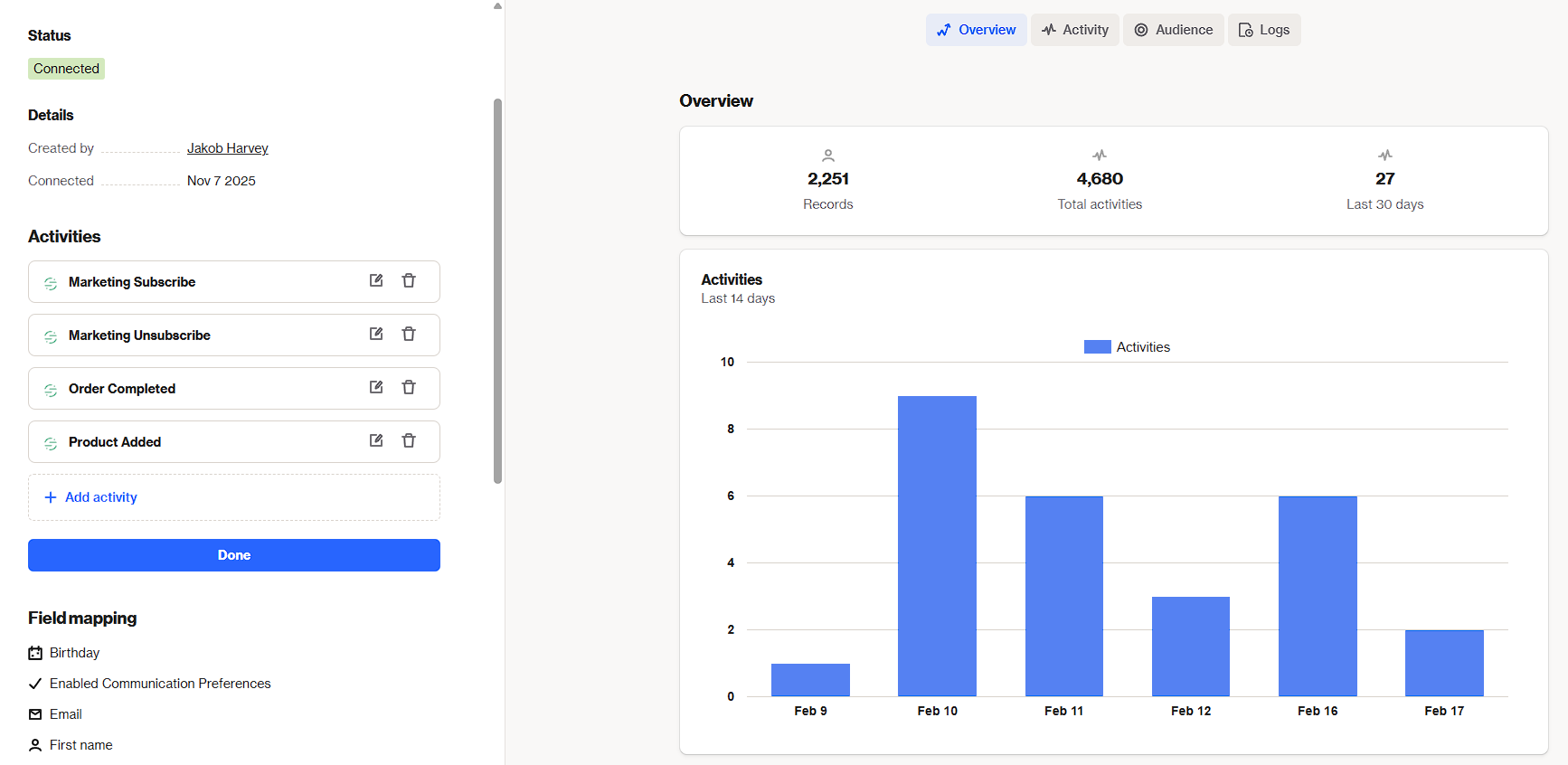Go to the Logs tab
This screenshot has height=765, width=1568.
[1263, 30]
